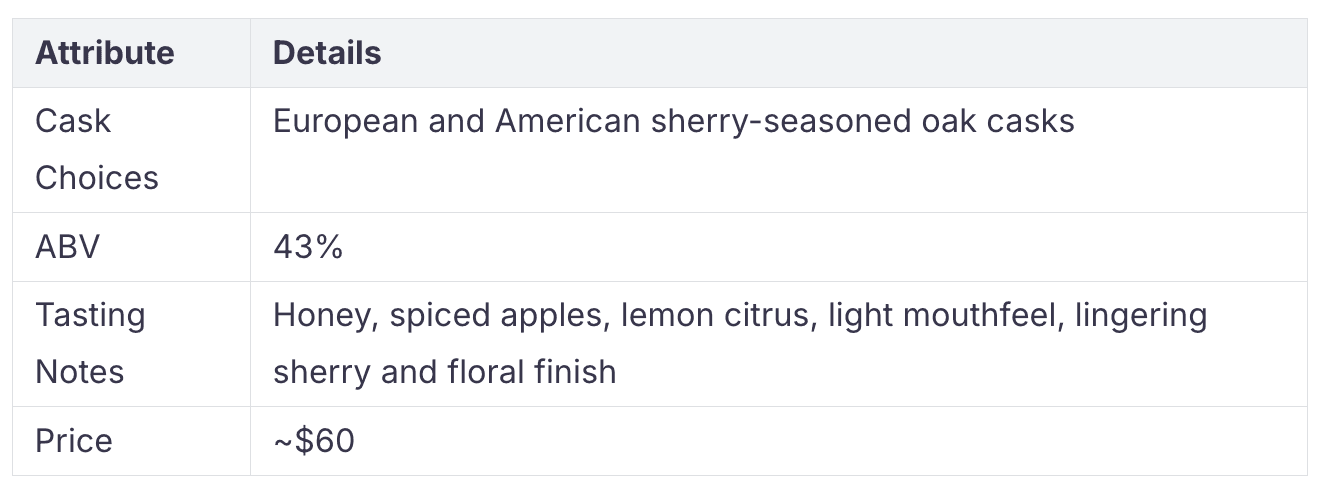Click the word Cask in first row

(x=73, y=121)
